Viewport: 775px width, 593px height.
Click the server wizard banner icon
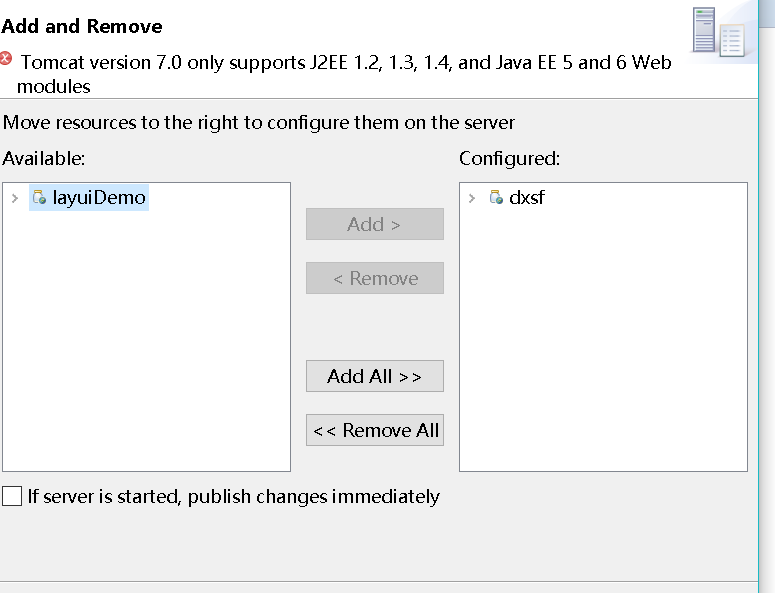point(718,30)
